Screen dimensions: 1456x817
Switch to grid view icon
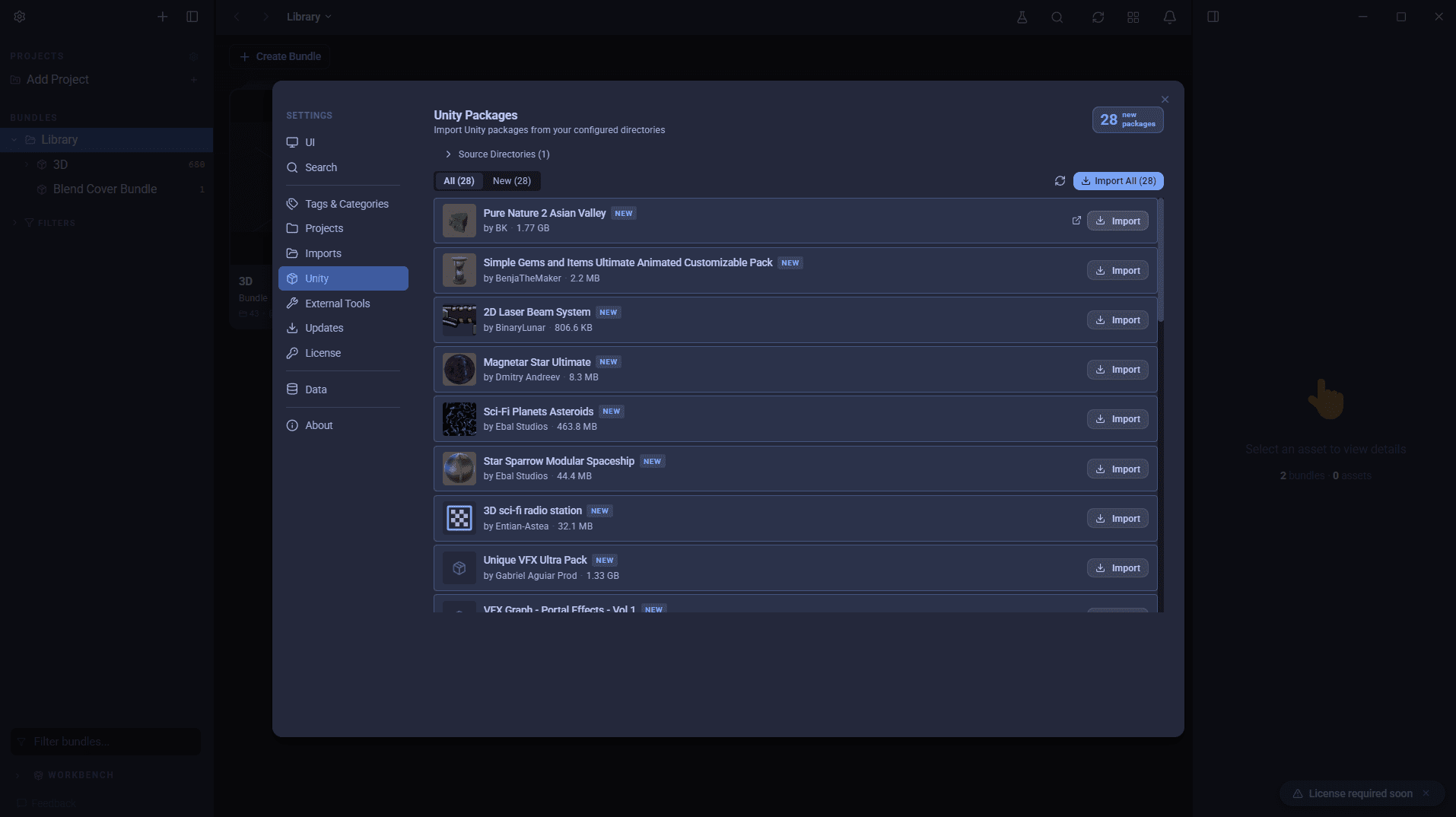pos(1133,17)
